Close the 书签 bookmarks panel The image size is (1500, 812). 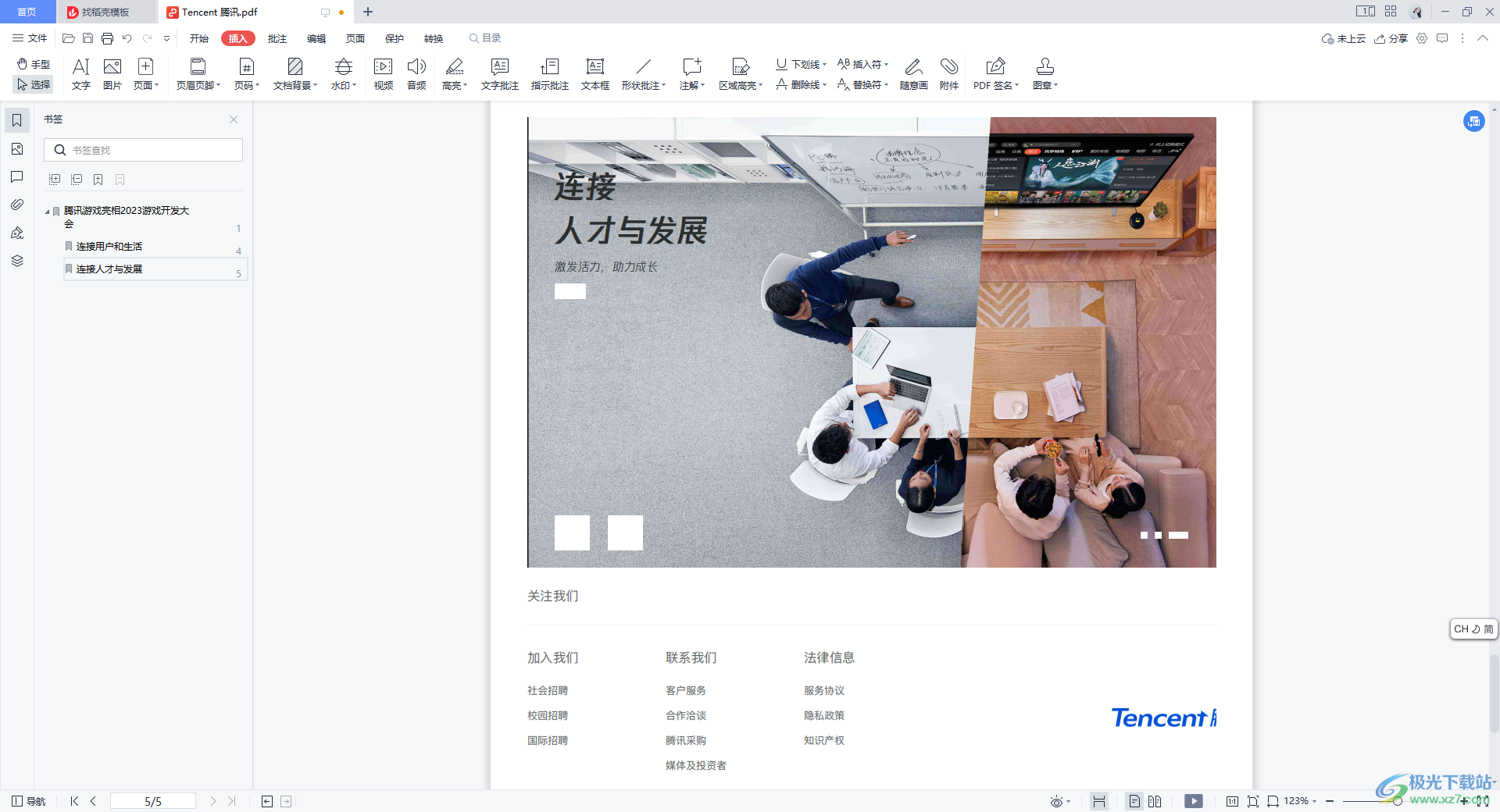tap(234, 119)
